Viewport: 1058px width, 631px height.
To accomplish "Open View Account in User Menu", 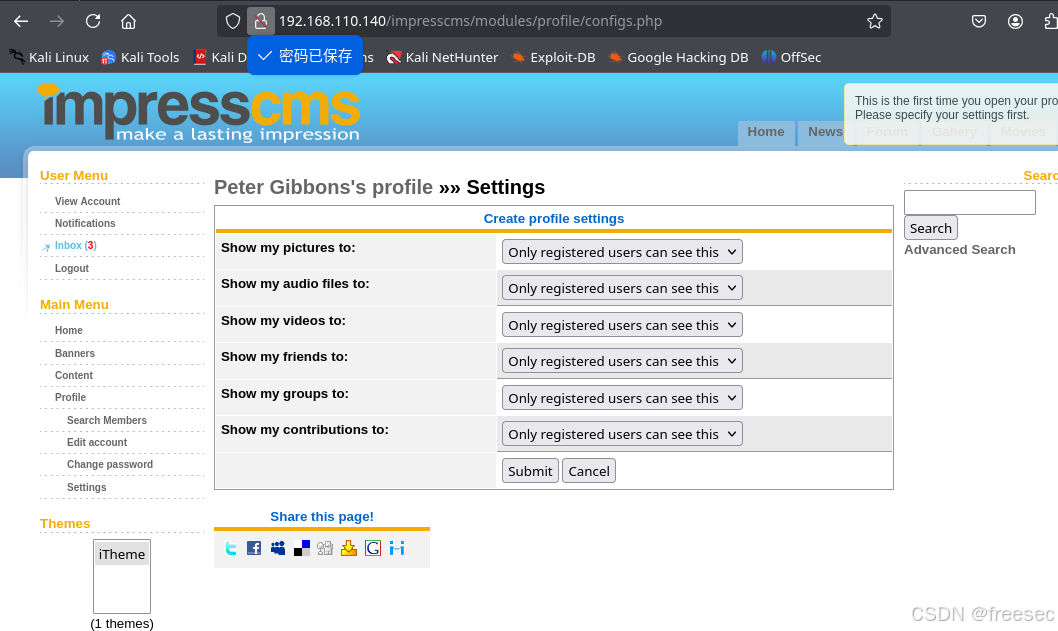I will (88, 201).
